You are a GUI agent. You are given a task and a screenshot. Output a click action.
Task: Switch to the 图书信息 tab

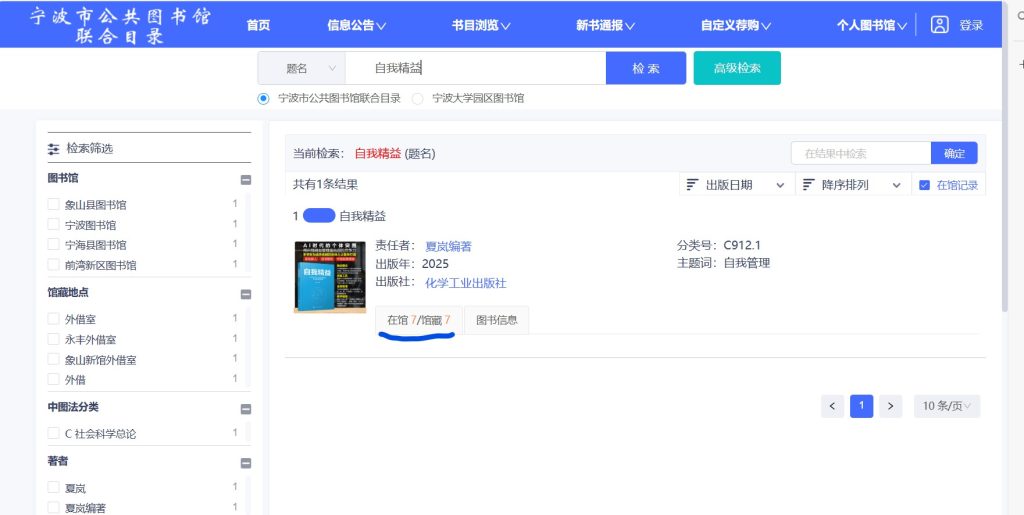(x=496, y=320)
